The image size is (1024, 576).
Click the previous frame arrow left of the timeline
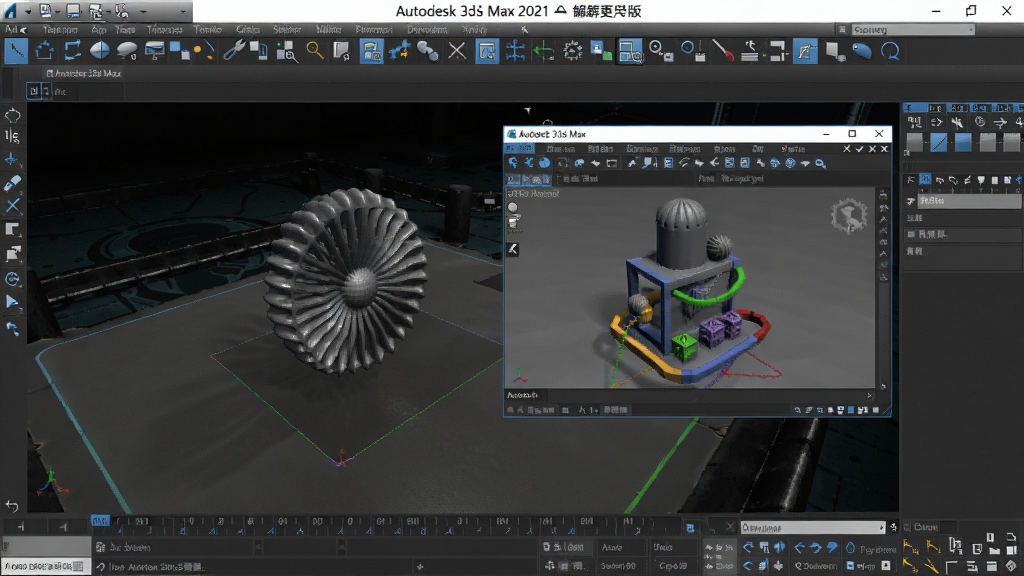pyautogui.click(x=63, y=526)
